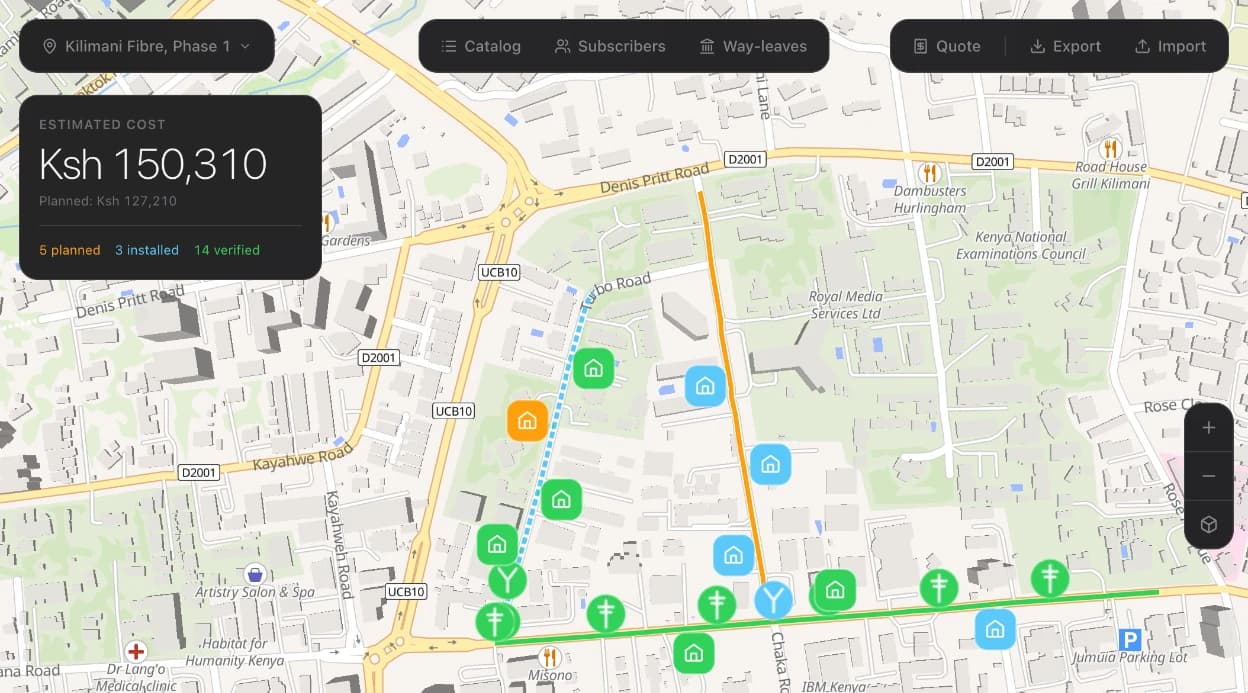Open the Catalog menu
This screenshot has height=693, width=1248.
tap(481, 46)
